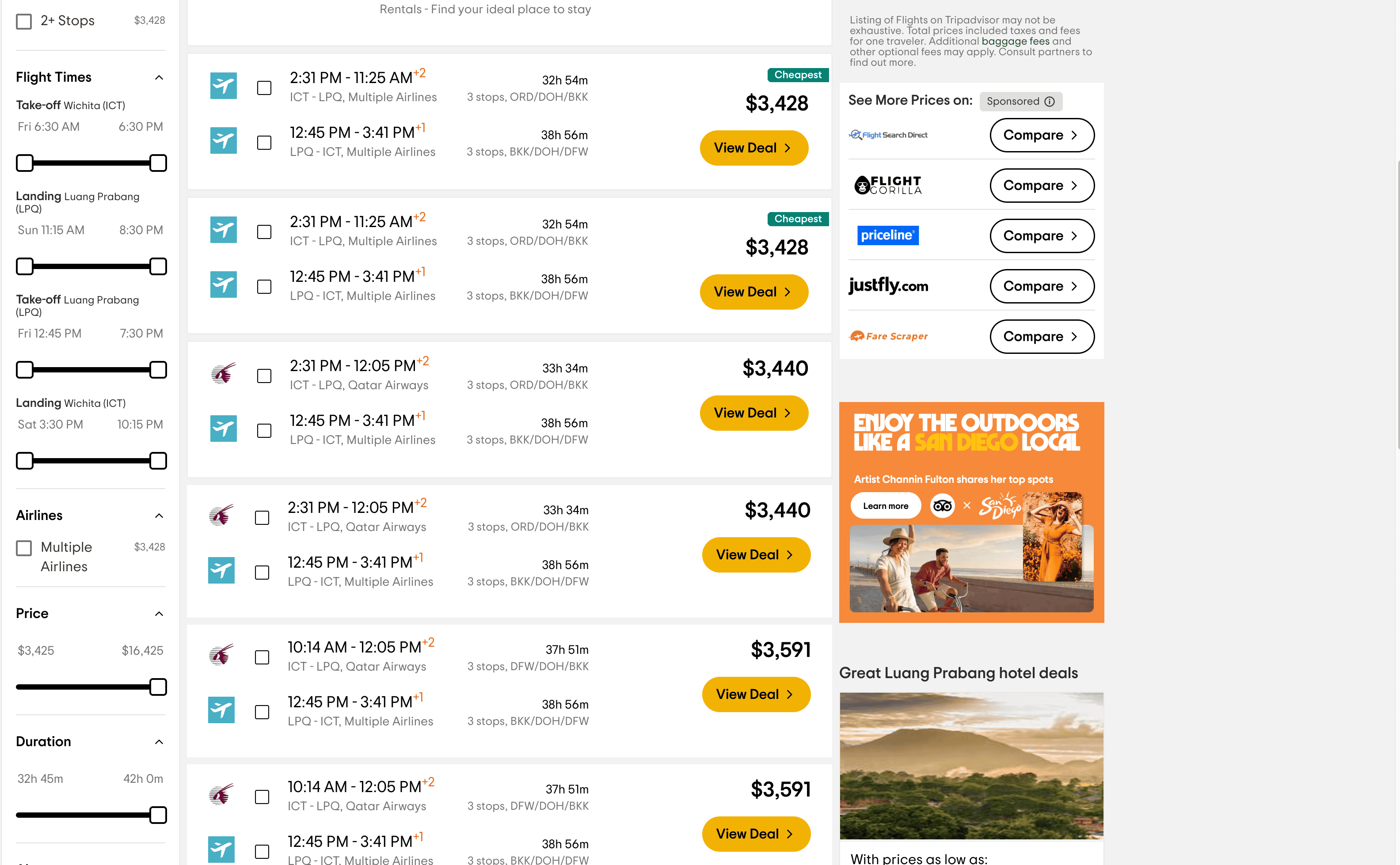Click the Fare Scraper logo

(x=888, y=336)
